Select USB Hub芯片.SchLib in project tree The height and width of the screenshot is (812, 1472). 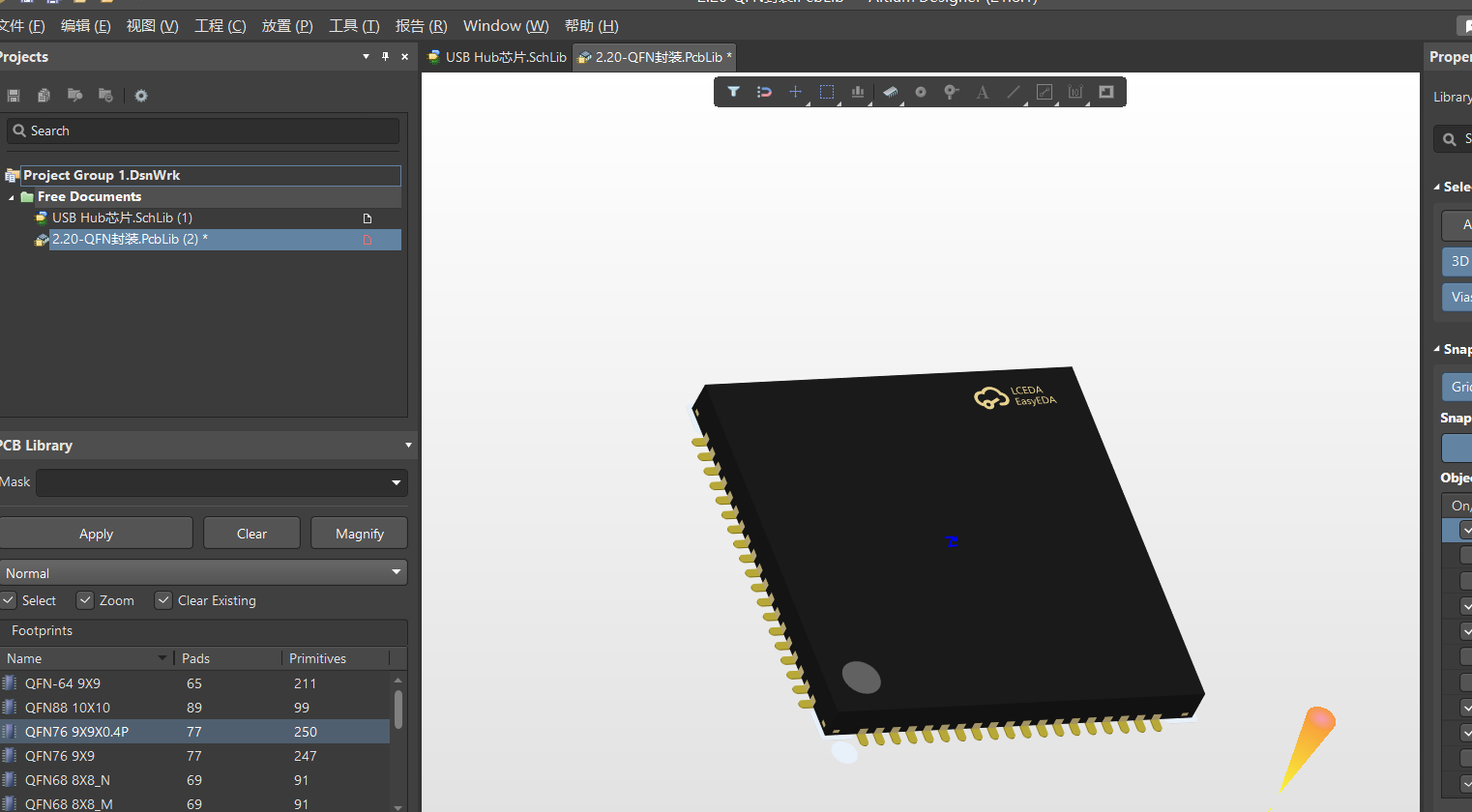122,217
